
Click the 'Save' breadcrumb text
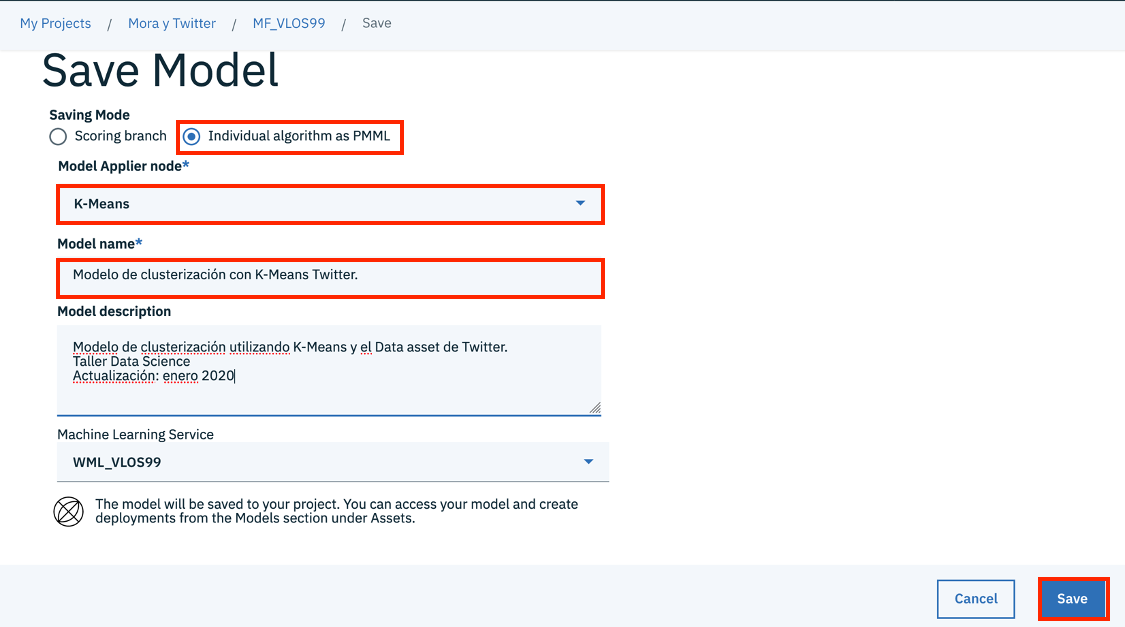click(377, 23)
